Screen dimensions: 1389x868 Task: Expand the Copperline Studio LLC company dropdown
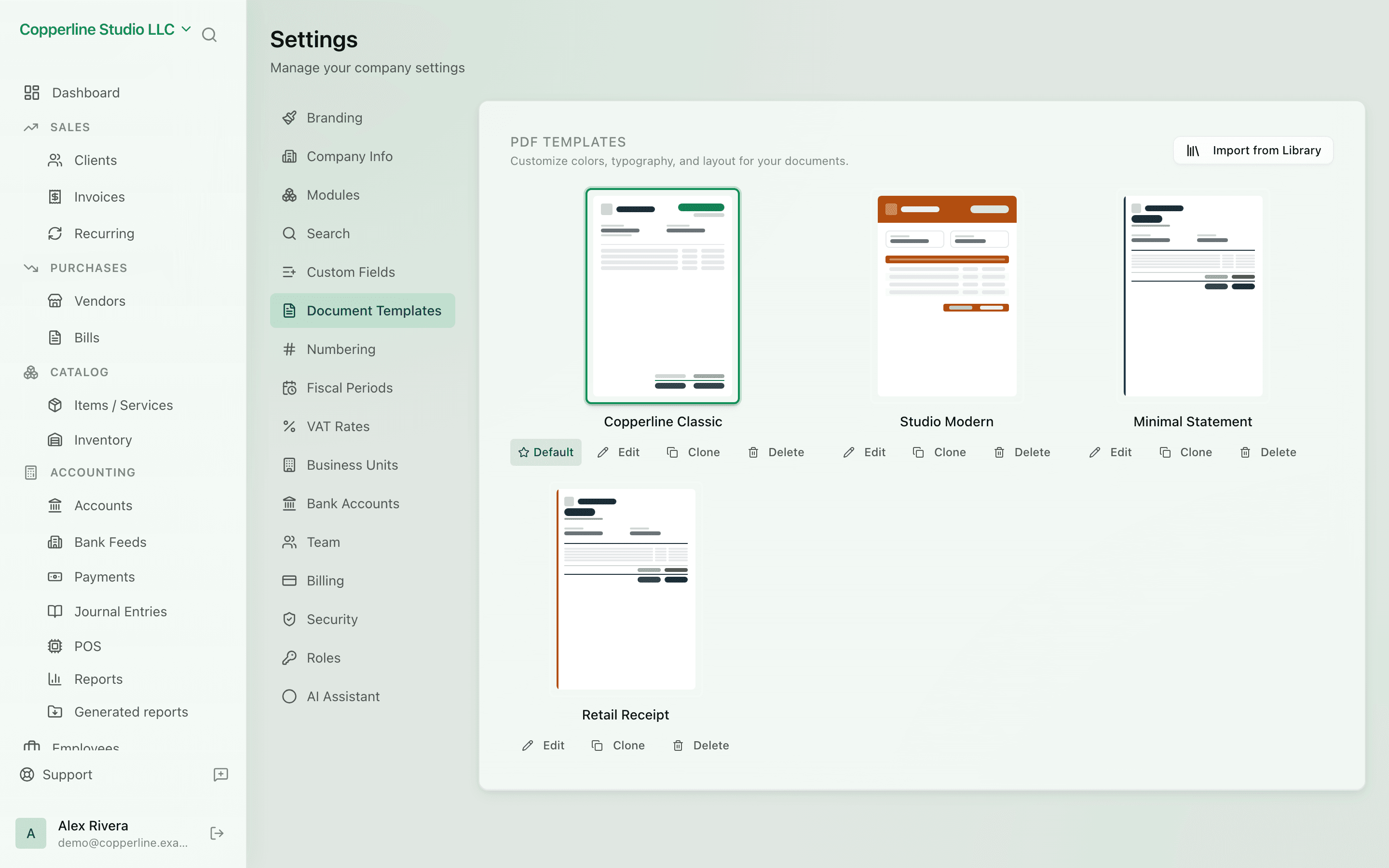(105, 29)
